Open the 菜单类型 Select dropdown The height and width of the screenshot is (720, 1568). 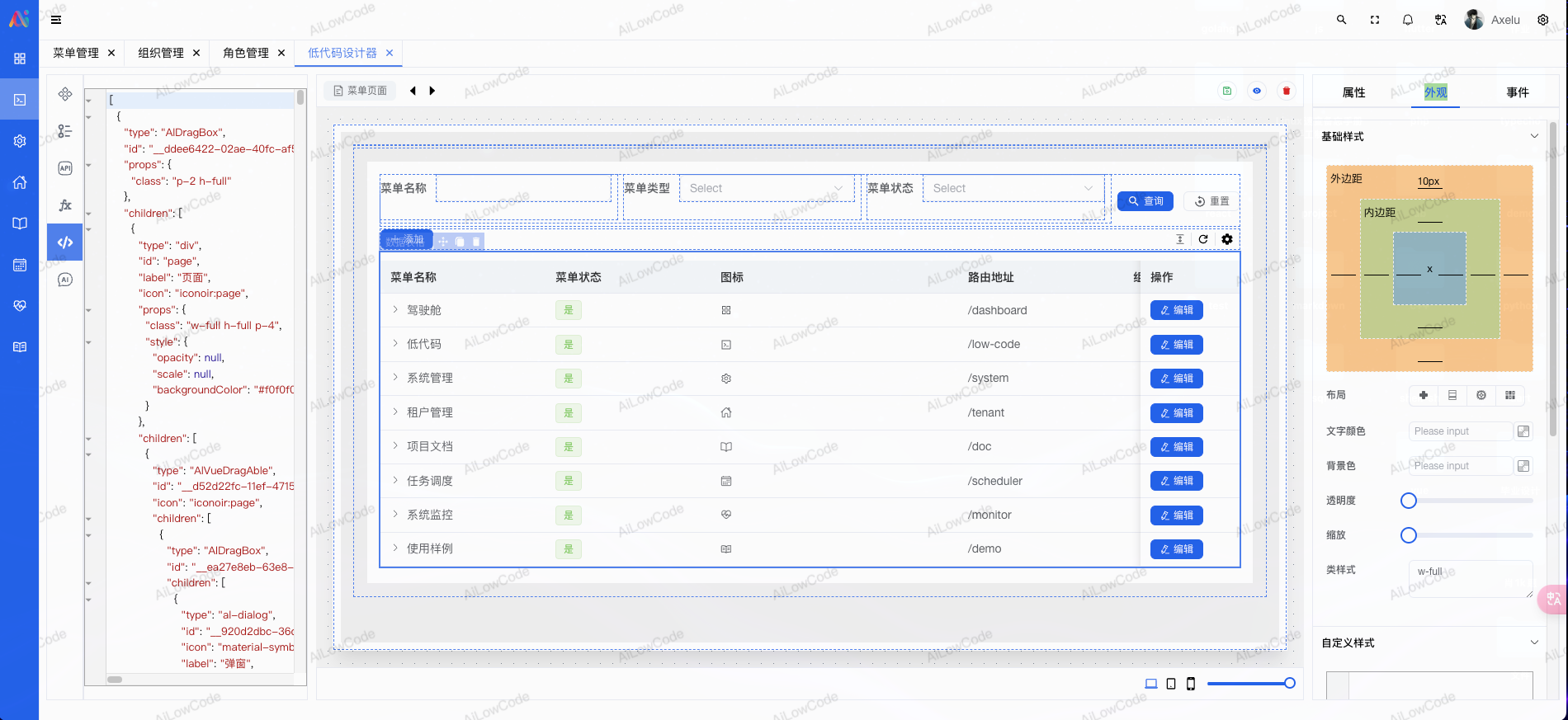pyautogui.click(x=767, y=188)
